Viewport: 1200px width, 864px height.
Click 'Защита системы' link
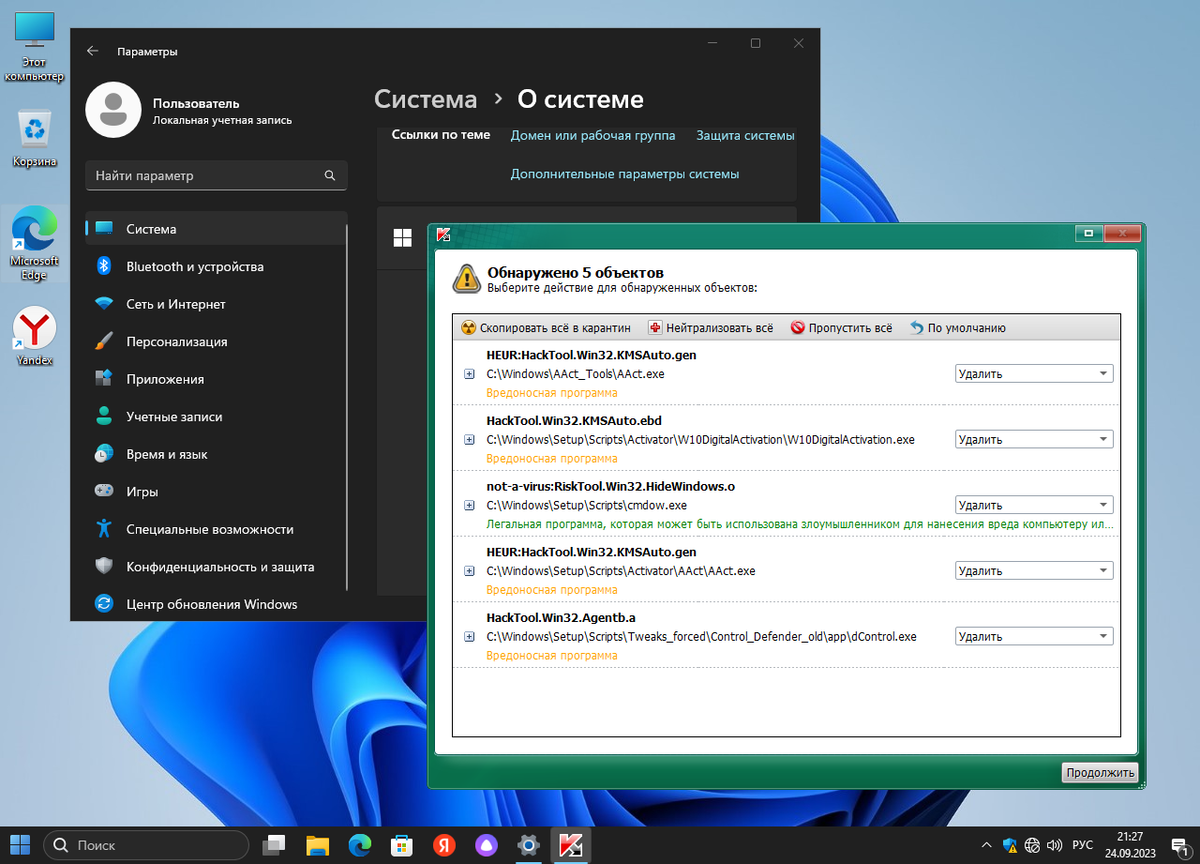click(745, 135)
